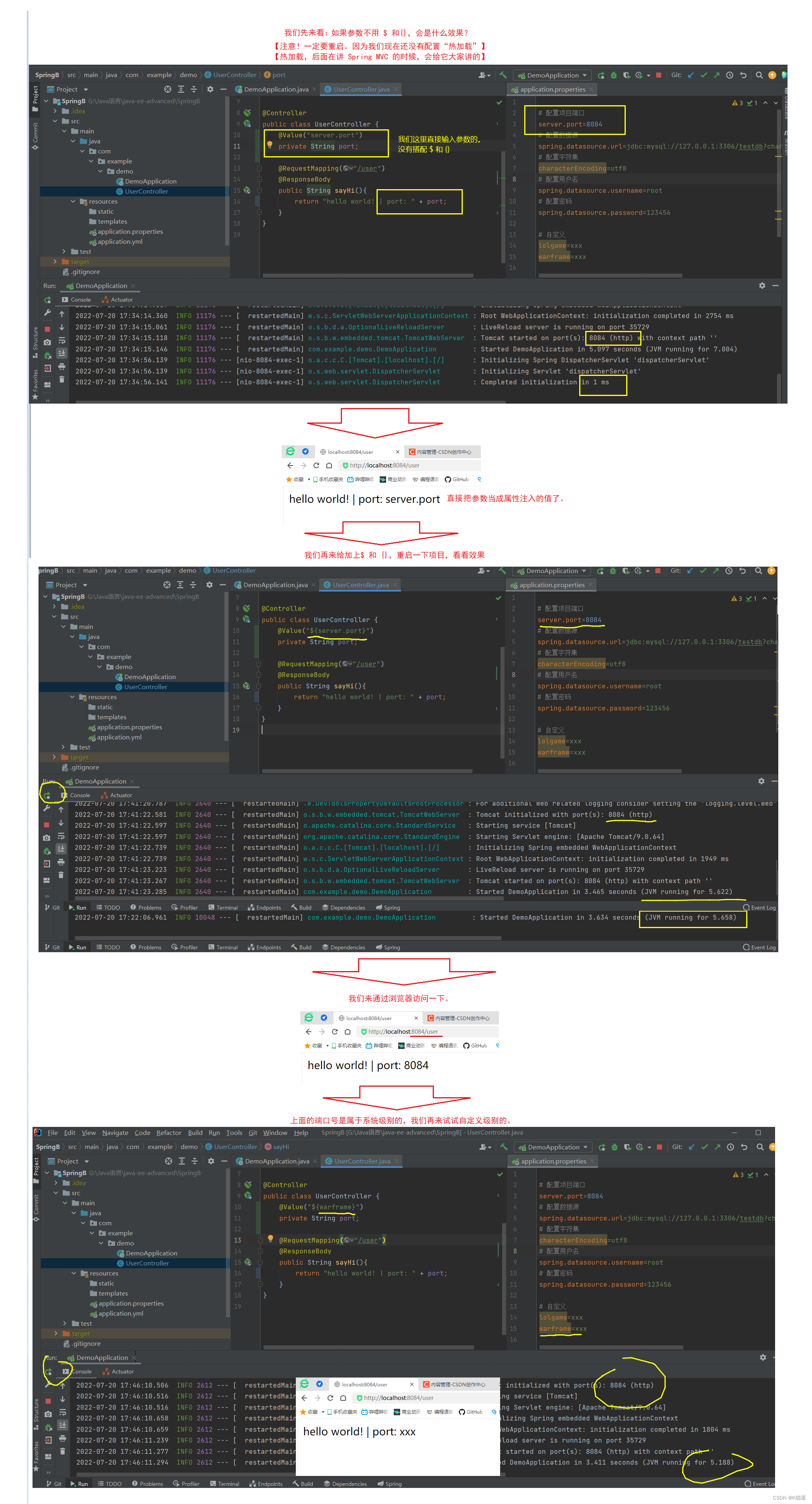Viewport: 812px width, 1504px height.
Task: Click Git push arrow in top IDE toolbar
Action: (717, 75)
